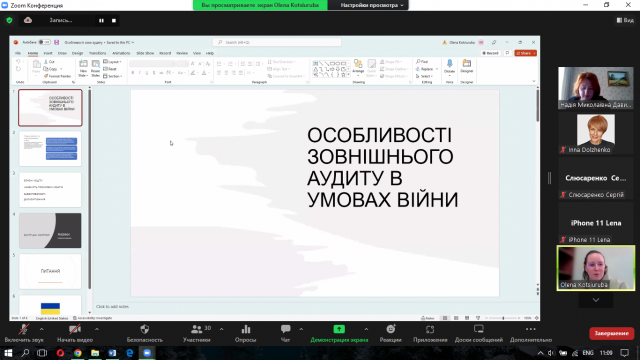The height and width of the screenshot is (360, 640).
Task: Click the red Share button
Action: [525, 53]
